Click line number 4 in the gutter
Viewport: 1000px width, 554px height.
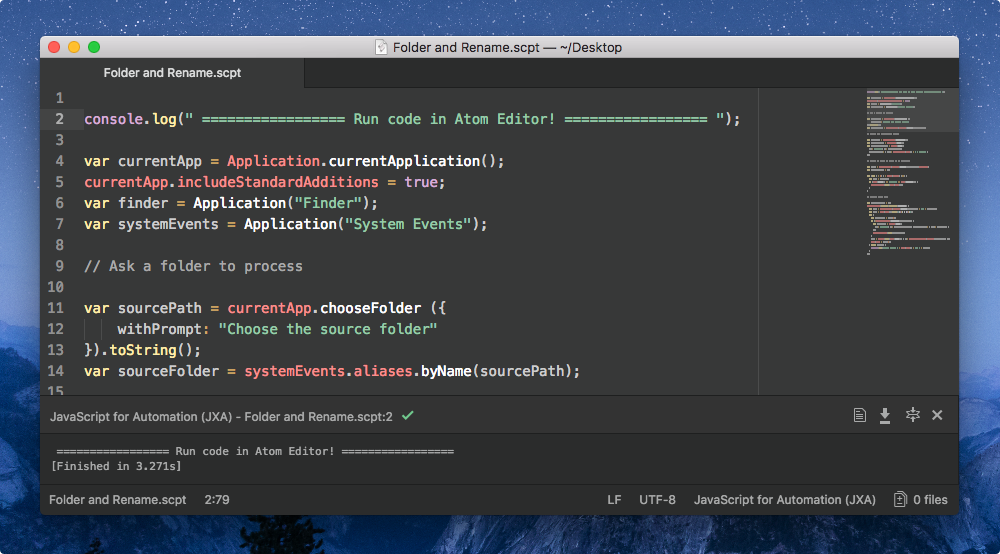pyautogui.click(x=60, y=161)
